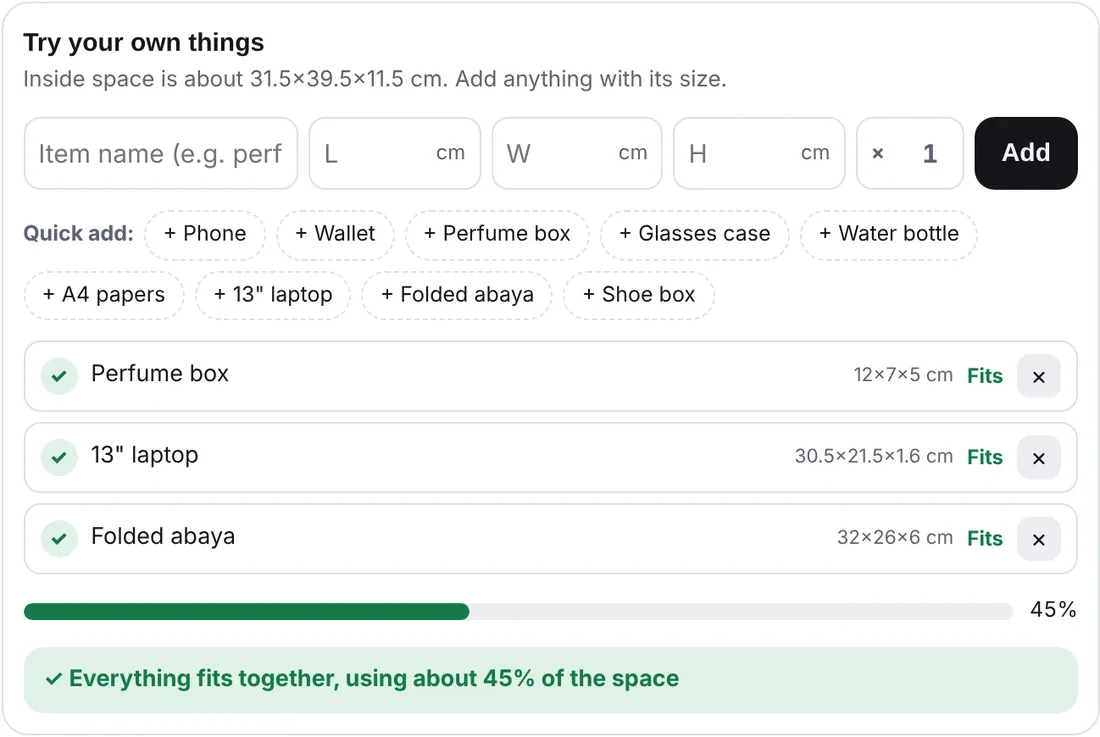
Task: Quick add A4 papers
Action: coord(104,295)
